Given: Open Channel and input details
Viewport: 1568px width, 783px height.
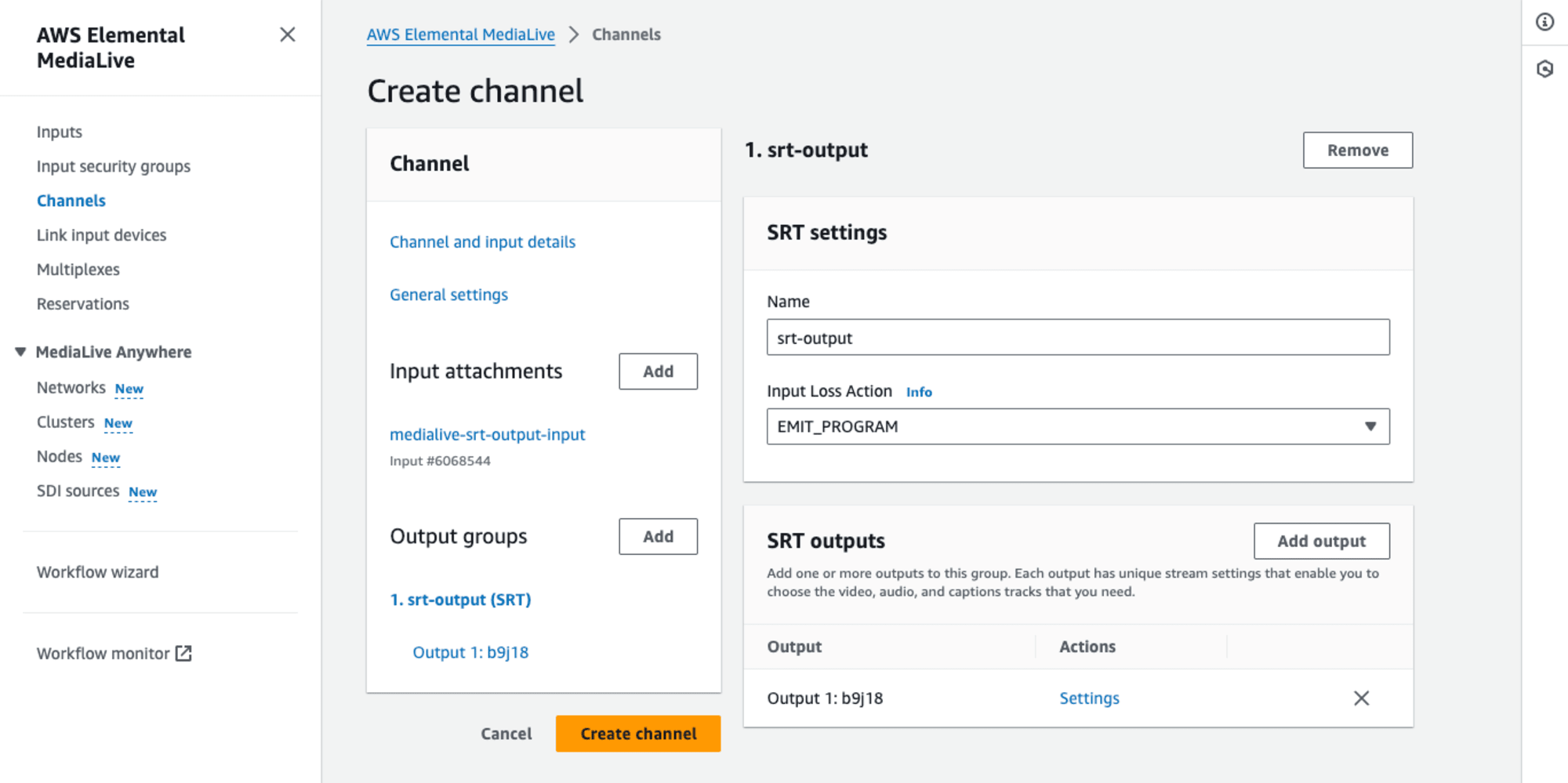Looking at the screenshot, I should [x=483, y=242].
